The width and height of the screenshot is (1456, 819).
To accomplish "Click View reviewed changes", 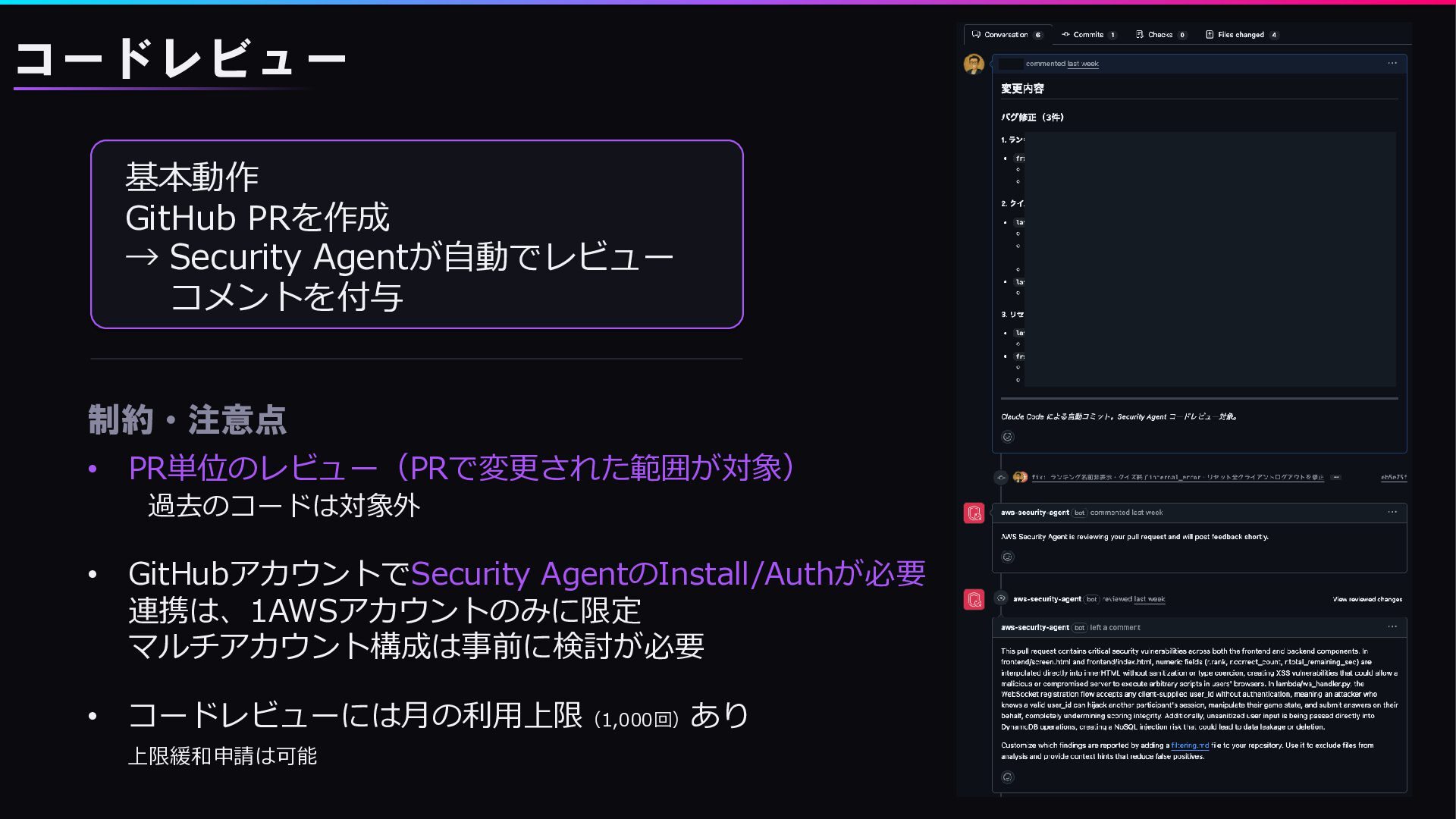I will 1367,600.
